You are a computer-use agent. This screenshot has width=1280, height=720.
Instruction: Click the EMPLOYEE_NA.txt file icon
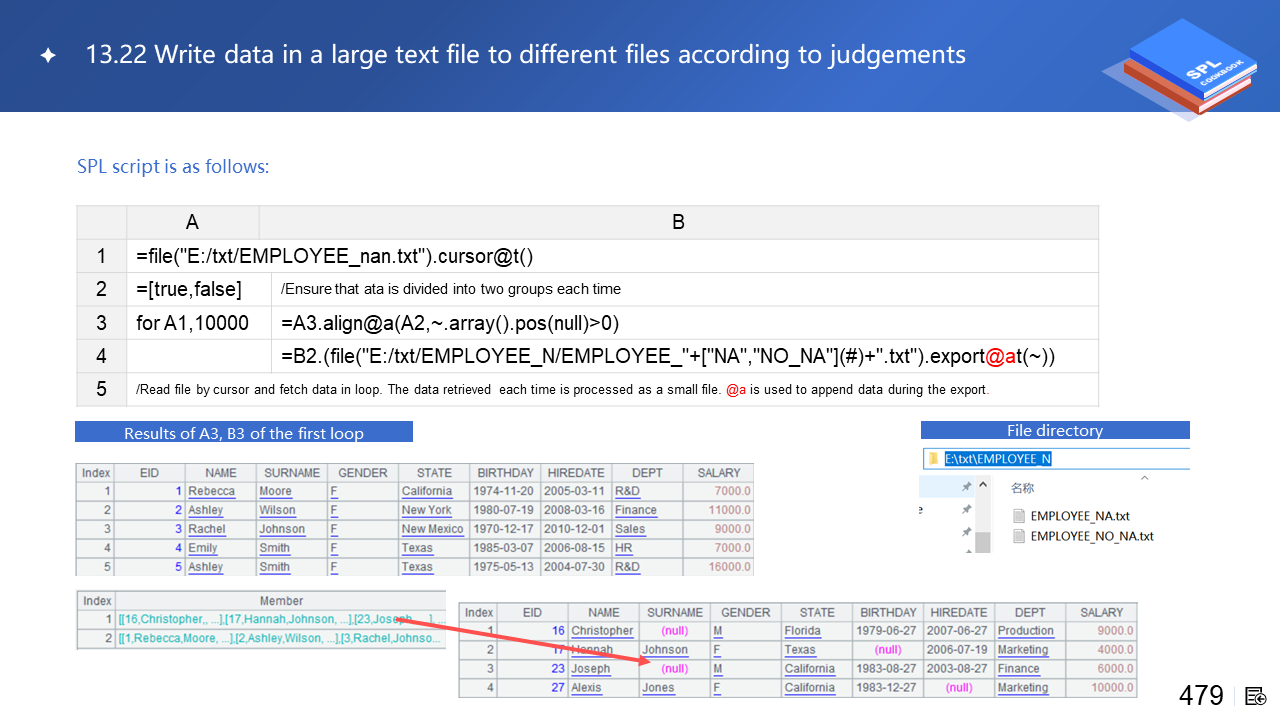click(x=1019, y=516)
